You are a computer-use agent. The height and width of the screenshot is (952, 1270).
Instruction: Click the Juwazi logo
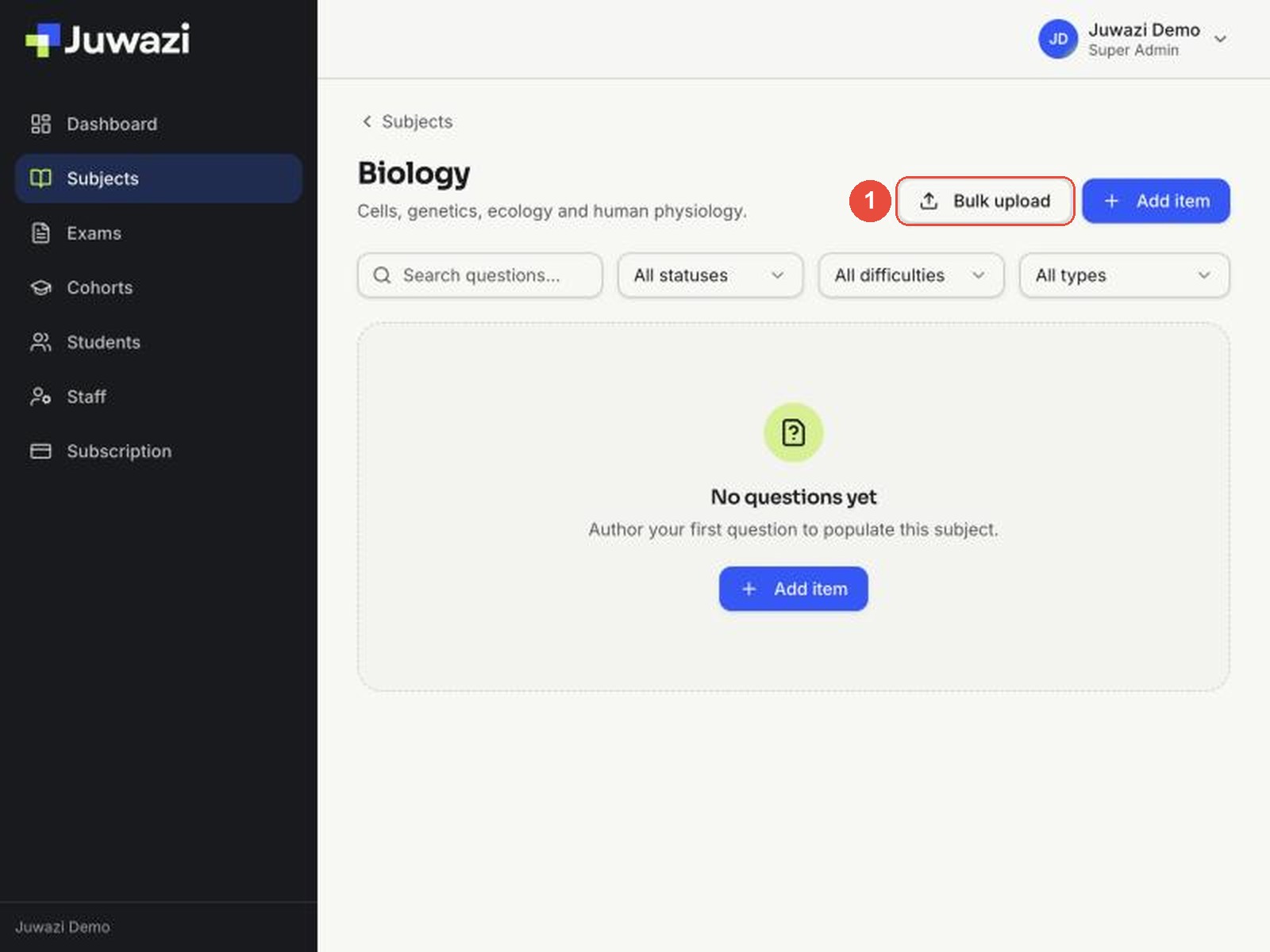[108, 40]
